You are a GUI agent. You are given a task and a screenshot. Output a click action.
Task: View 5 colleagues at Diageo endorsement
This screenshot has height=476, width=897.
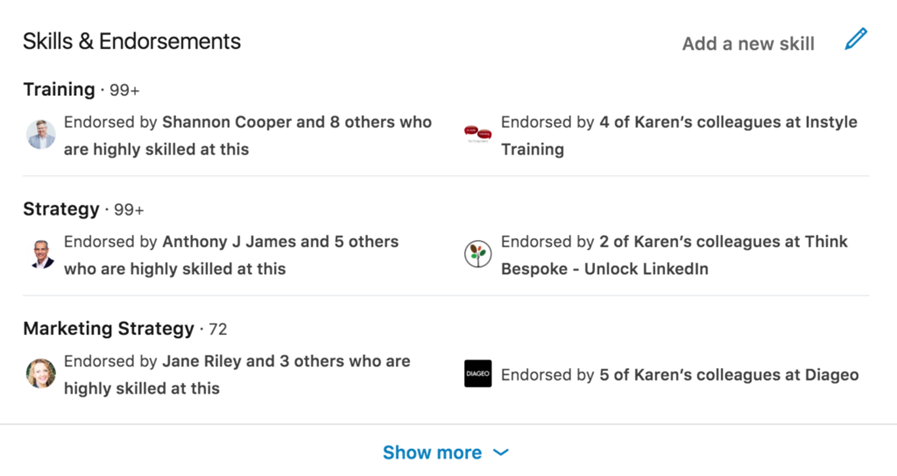click(679, 375)
